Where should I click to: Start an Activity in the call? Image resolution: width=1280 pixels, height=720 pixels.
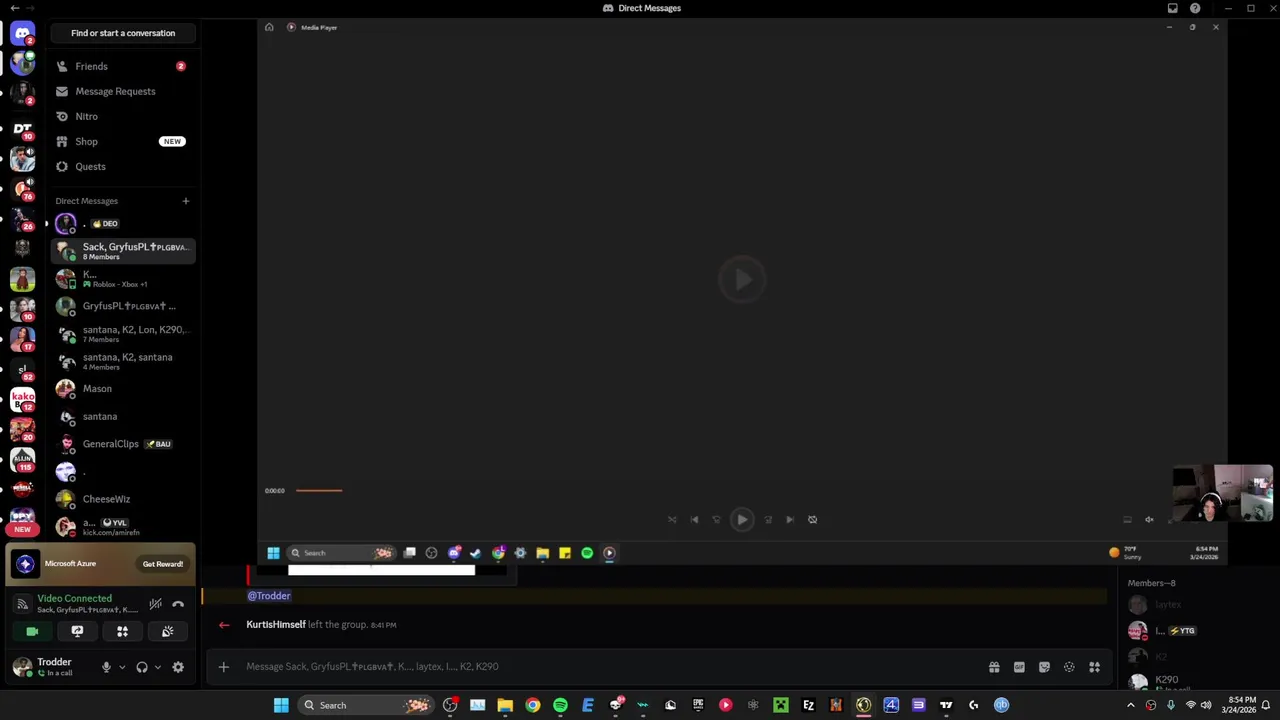[122, 631]
